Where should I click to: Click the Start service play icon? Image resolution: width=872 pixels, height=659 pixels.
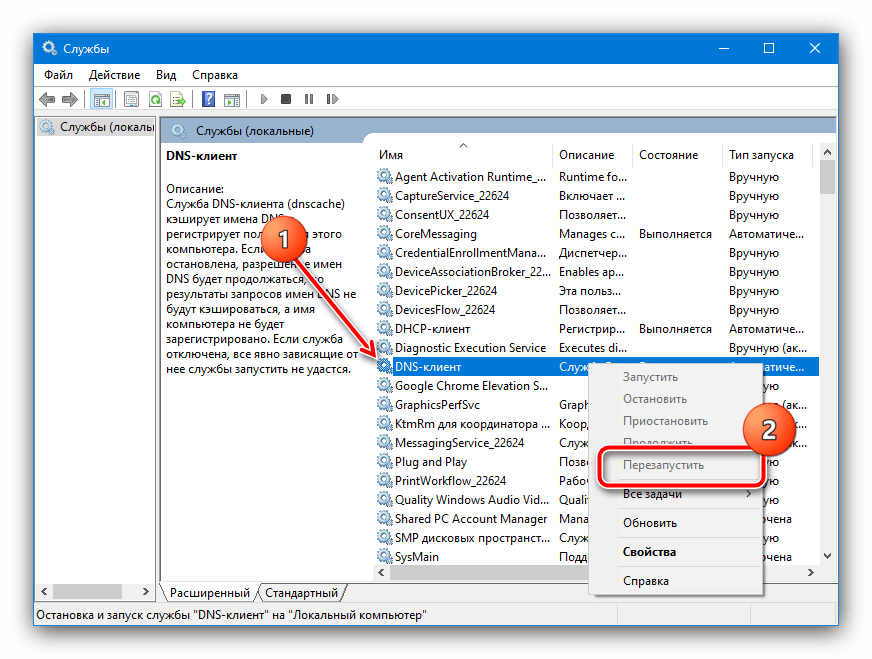point(264,100)
